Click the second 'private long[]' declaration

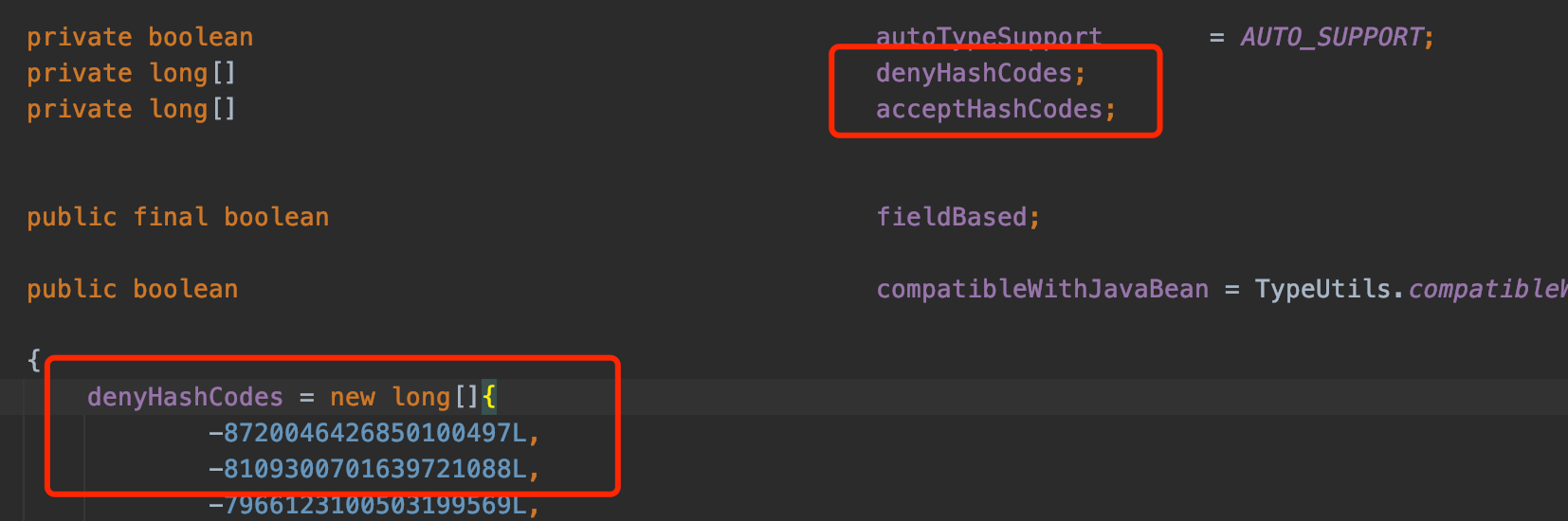131,109
